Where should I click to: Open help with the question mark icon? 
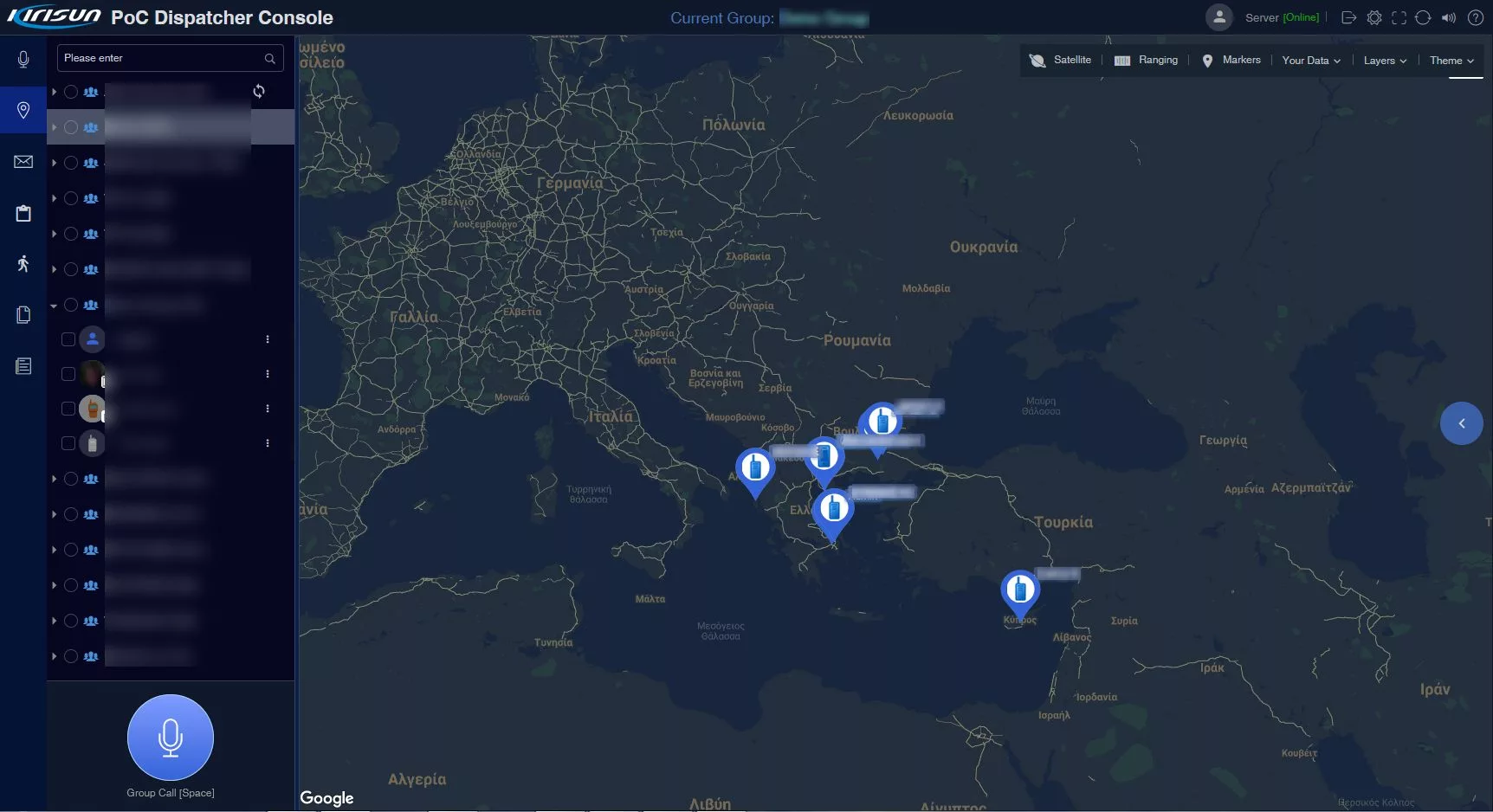coord(1476,17)
